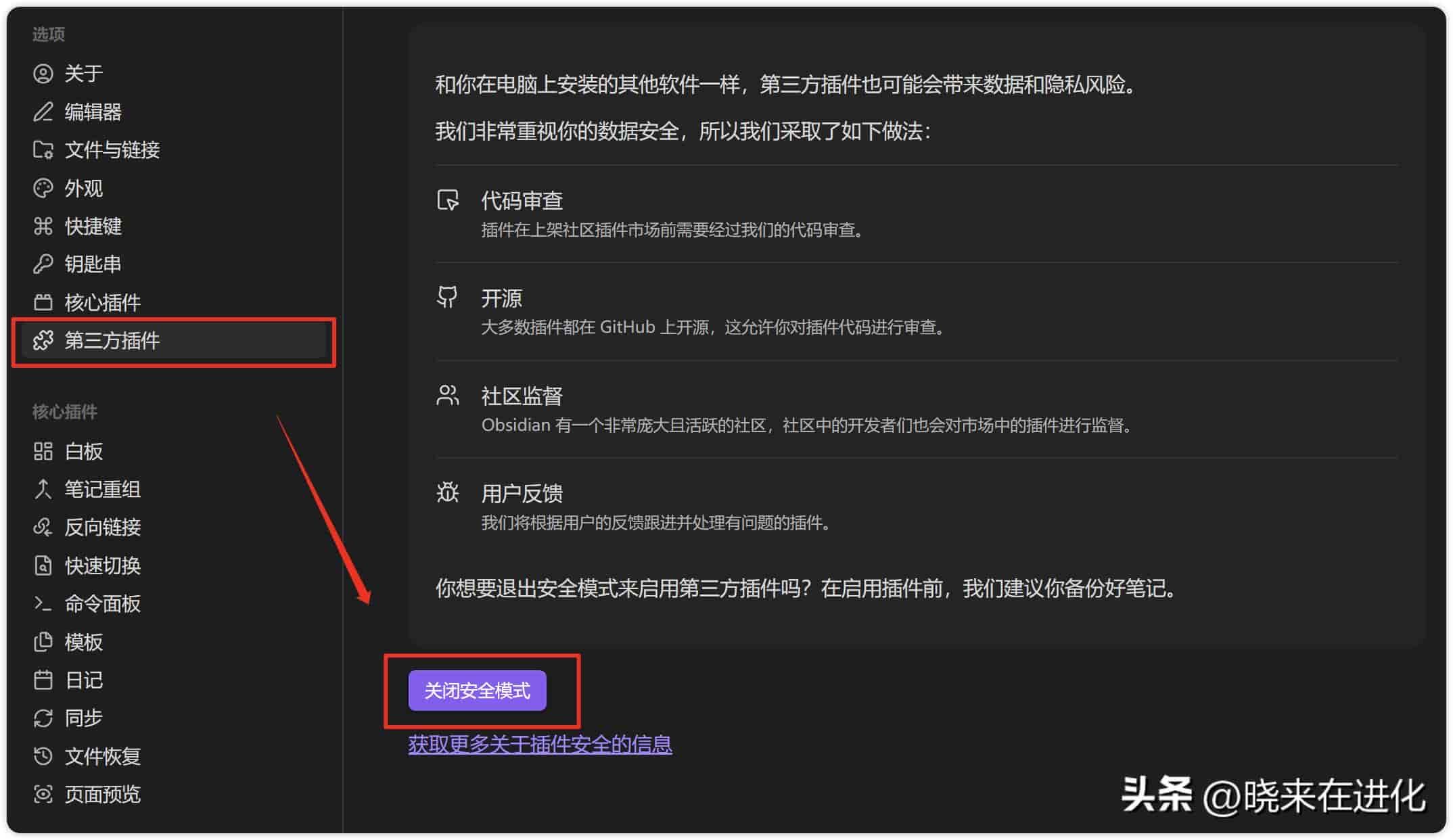Click the 外观 palette icon
1453x840 pixels.
(x=43, y=188)
